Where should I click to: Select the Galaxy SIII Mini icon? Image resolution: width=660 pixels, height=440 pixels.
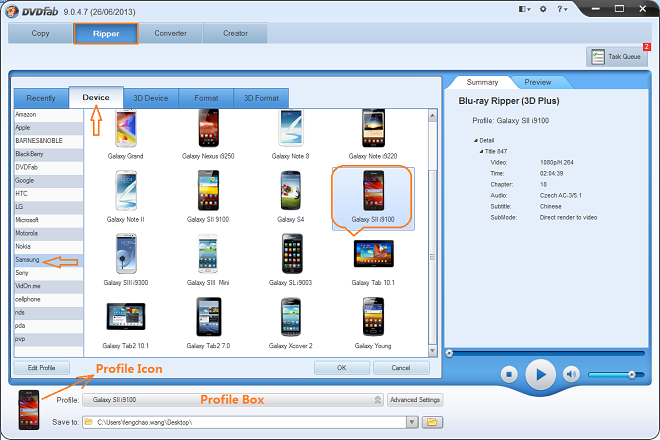click(208, 254)
